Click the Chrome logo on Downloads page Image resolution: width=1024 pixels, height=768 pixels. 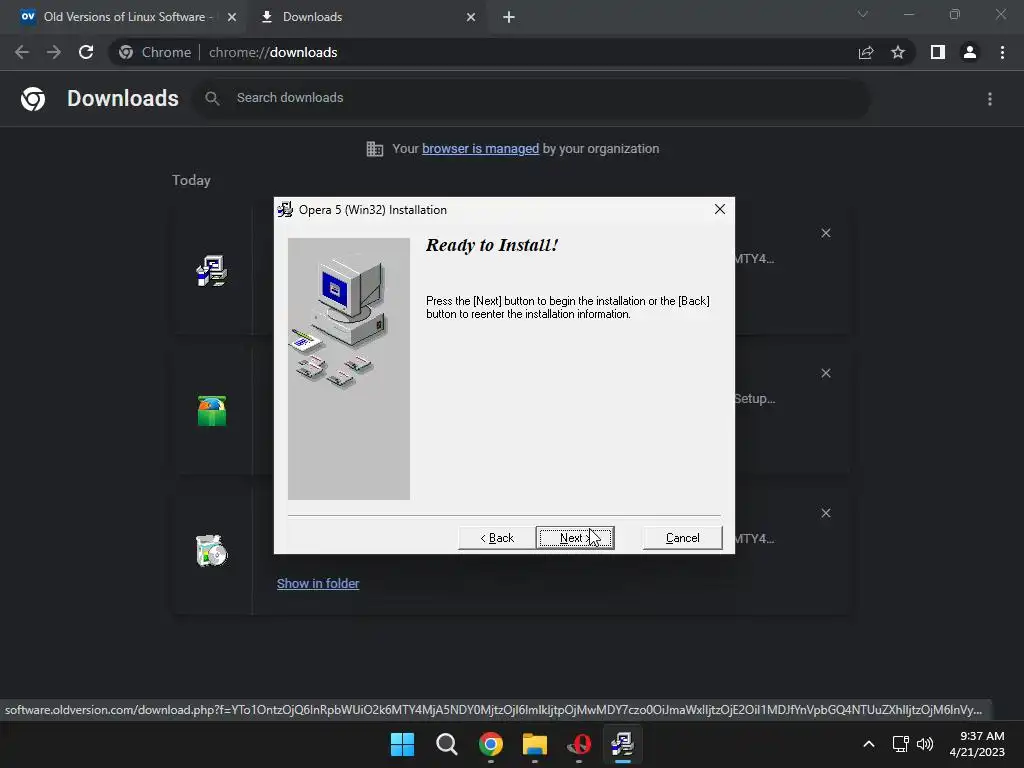pos(33,99)
